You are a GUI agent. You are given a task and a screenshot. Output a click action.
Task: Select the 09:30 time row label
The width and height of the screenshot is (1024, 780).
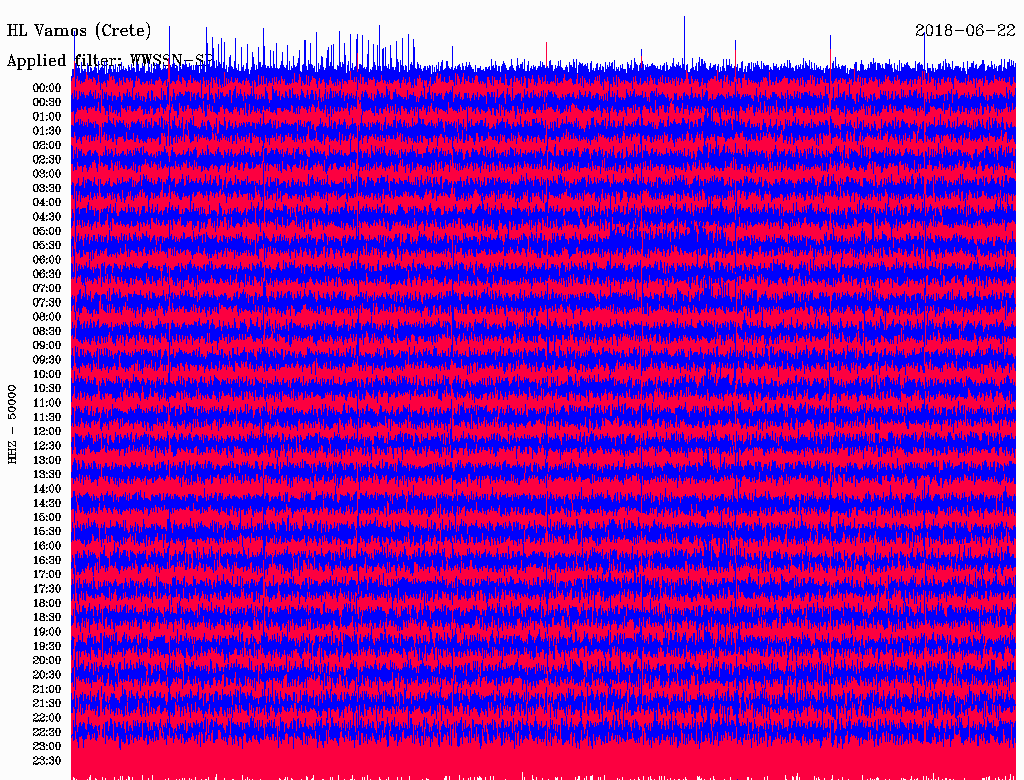[x=46, y=360]
